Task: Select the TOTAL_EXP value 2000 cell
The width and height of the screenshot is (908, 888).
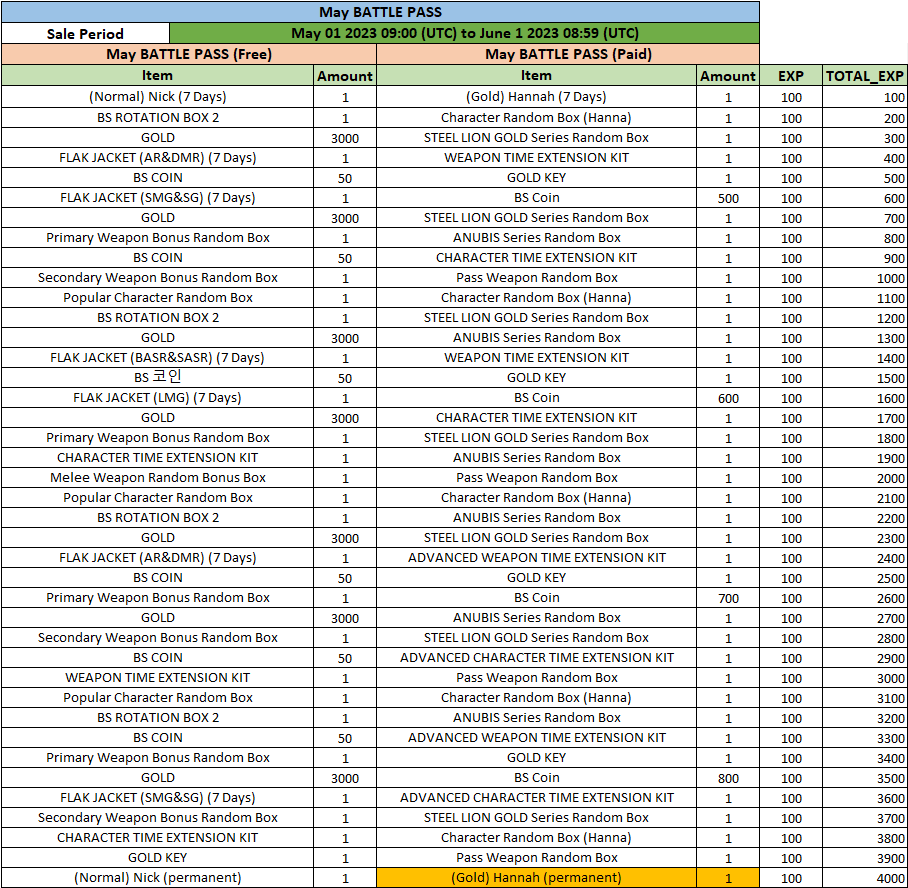Action: 864,478
